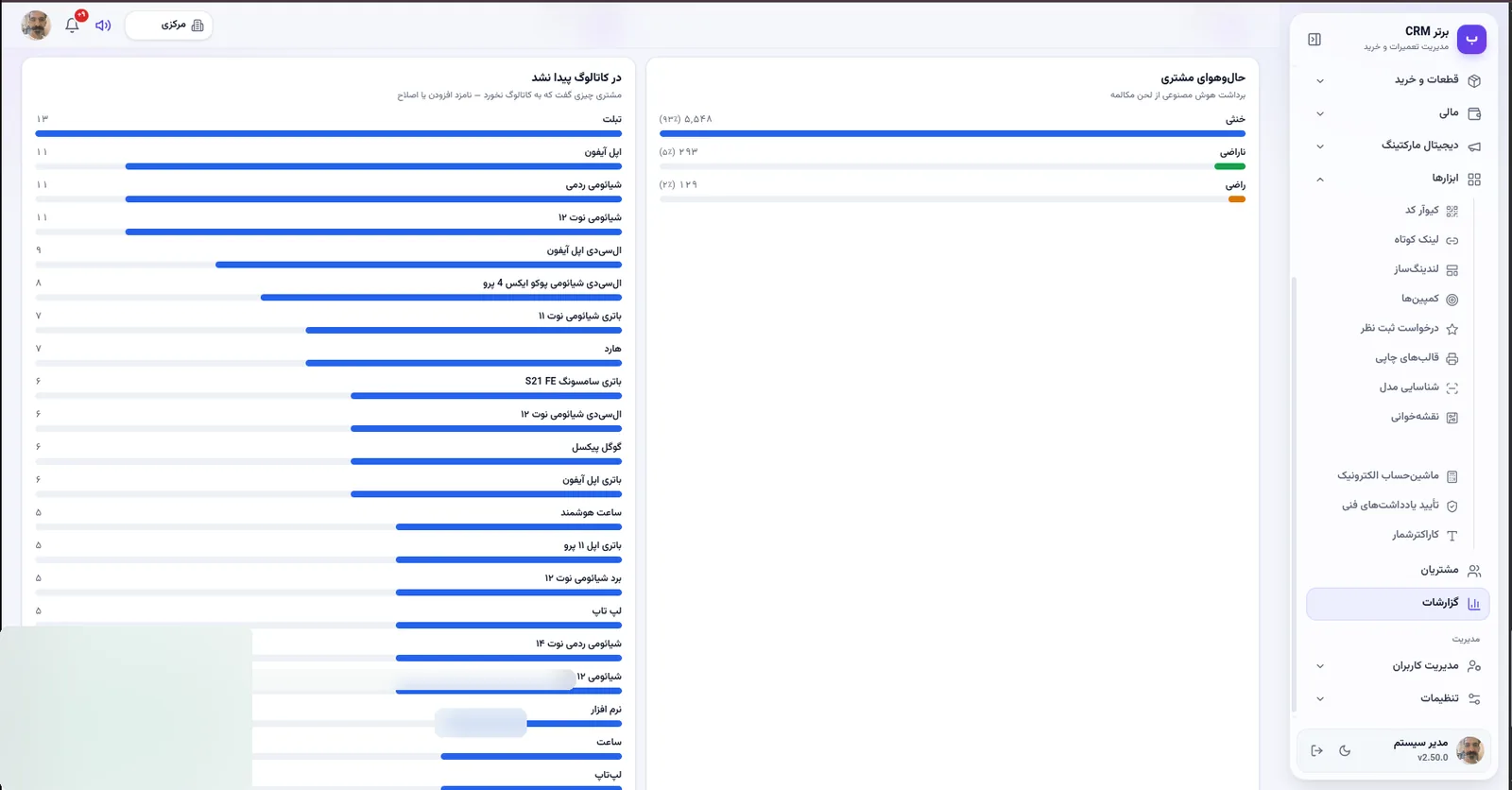Open the لینک کوتاه short link tool
The height and width of the screenshot is (790, 1512).
click(x=1425, y=240)
